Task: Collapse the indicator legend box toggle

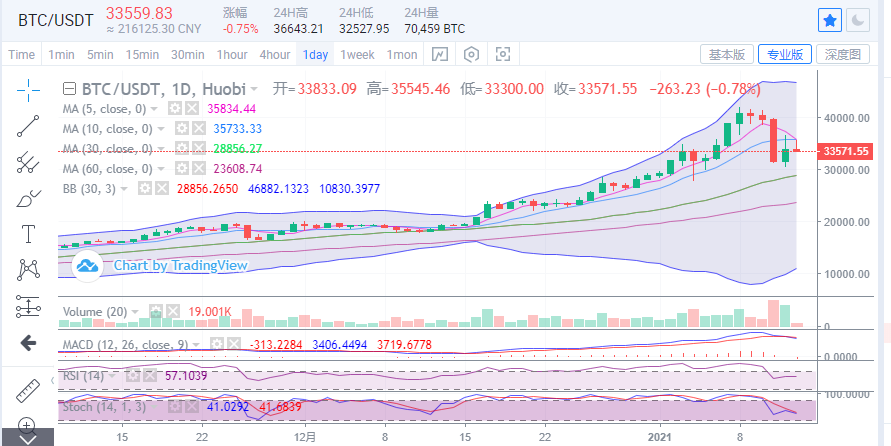Action: pos(69,89)
